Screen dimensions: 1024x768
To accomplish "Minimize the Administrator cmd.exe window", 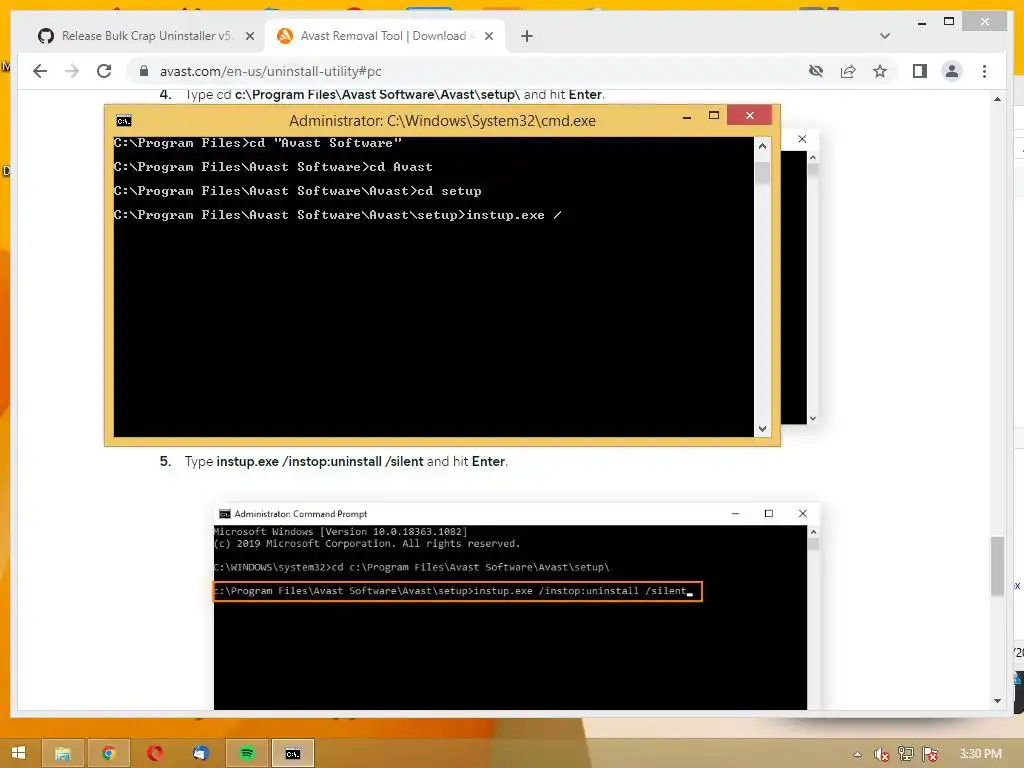I will coord(687,117).
